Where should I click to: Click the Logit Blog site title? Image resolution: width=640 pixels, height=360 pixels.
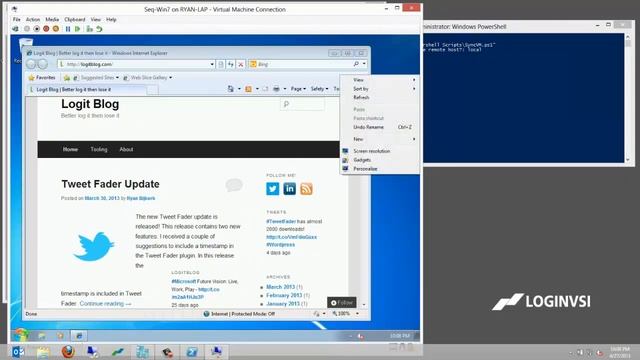(x=90, y=104)
